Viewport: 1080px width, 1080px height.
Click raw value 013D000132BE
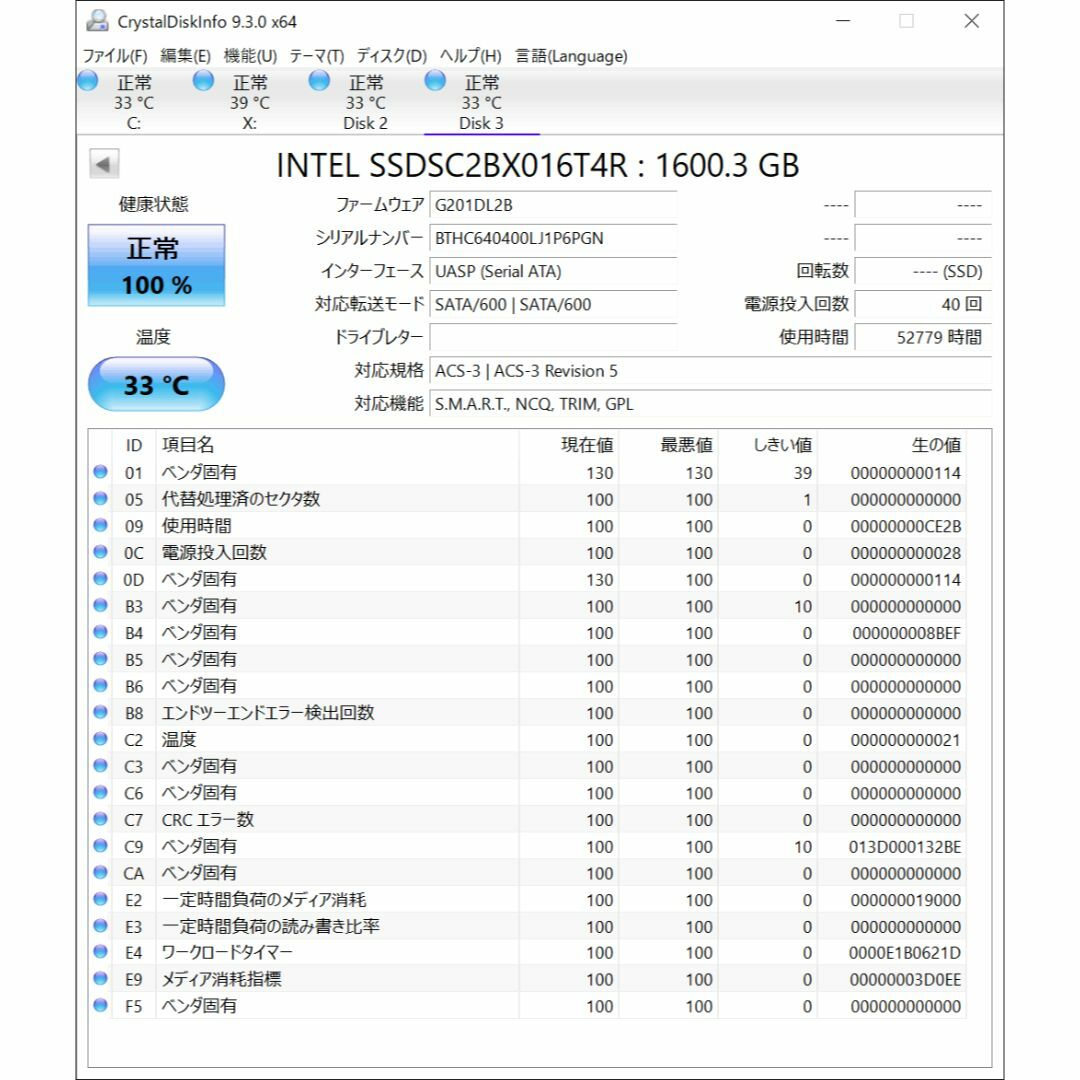click(x=904, y=847)
